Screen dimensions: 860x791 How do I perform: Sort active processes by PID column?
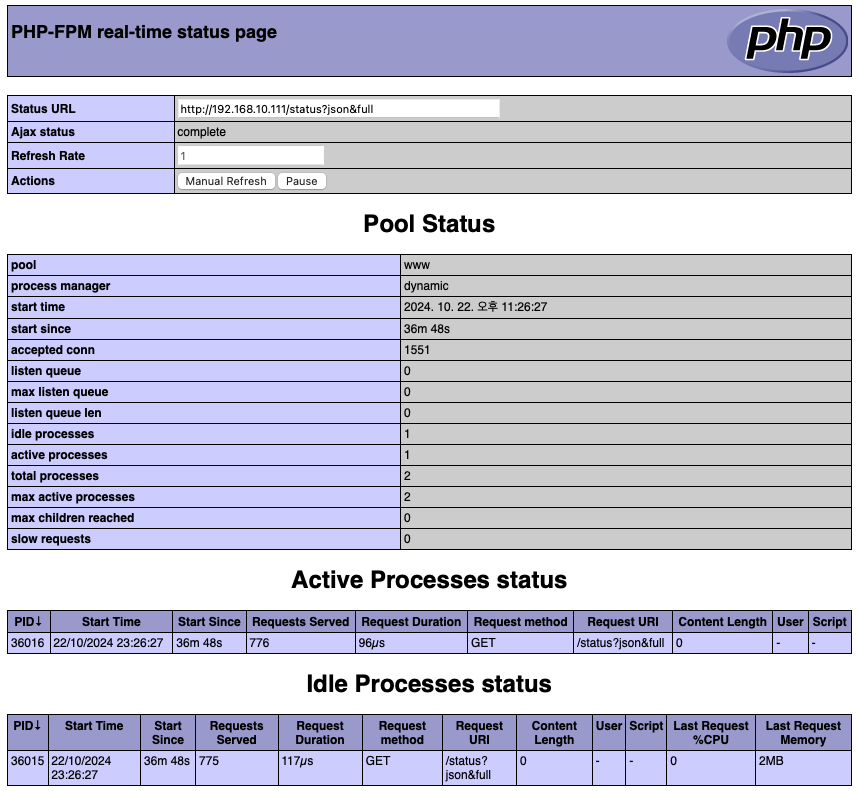pyautogui.click(x=29, y=622)
